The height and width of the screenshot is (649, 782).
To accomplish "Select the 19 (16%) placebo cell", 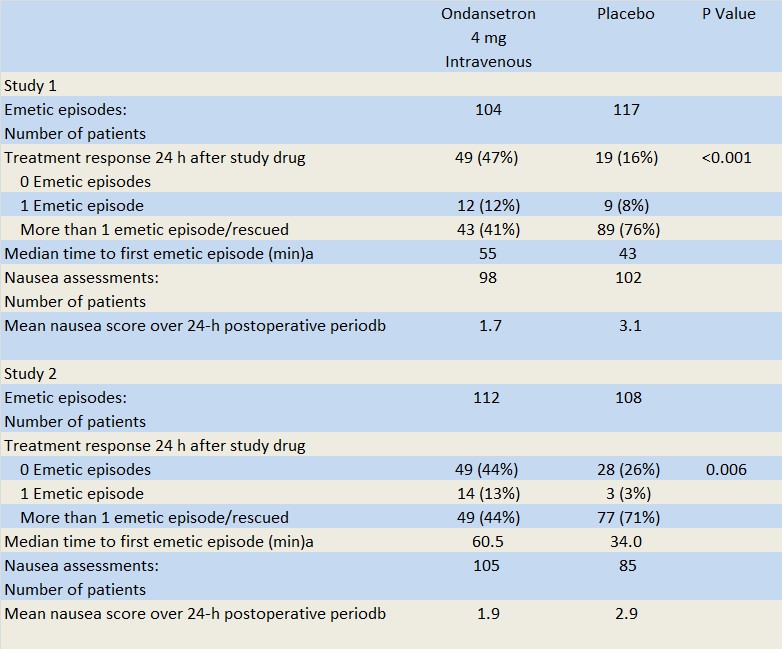I will pyautogui.click(x=627, y=158).
